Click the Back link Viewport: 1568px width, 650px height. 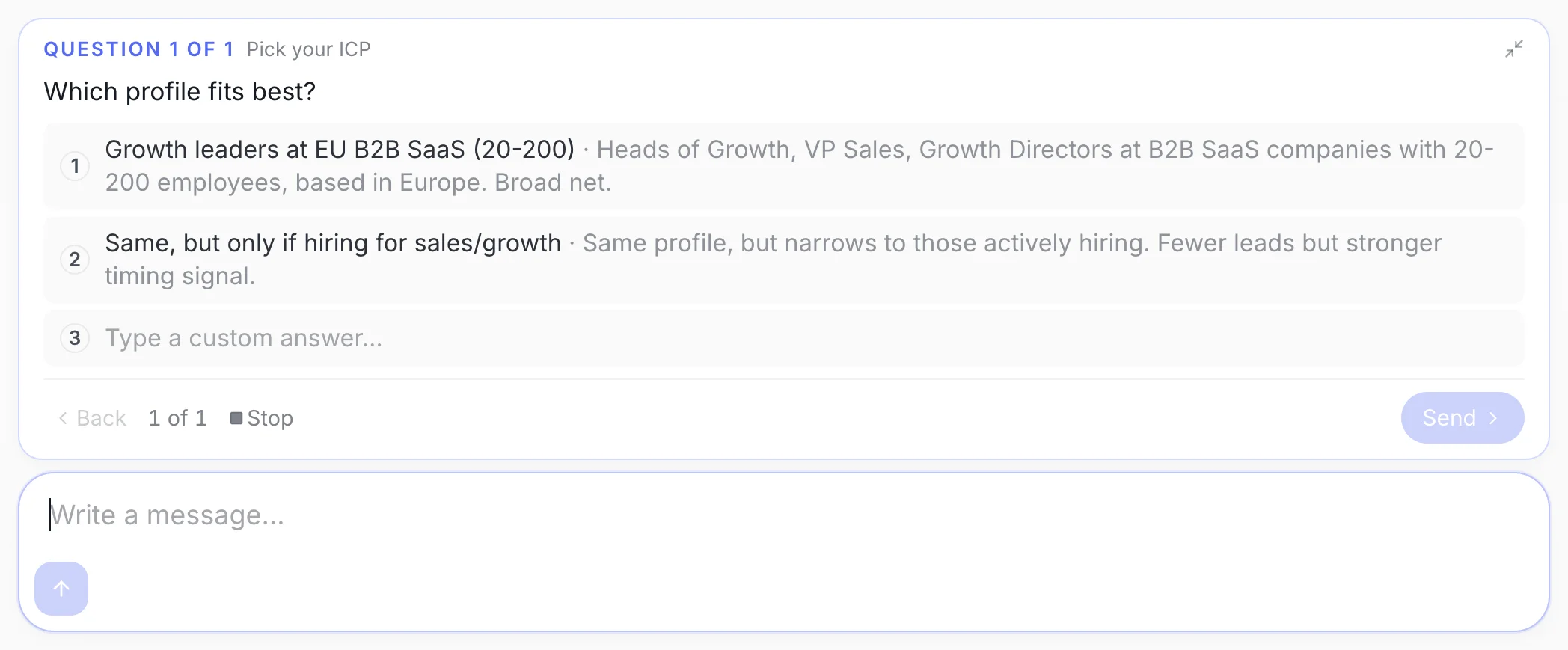click(x=93, y=418)
